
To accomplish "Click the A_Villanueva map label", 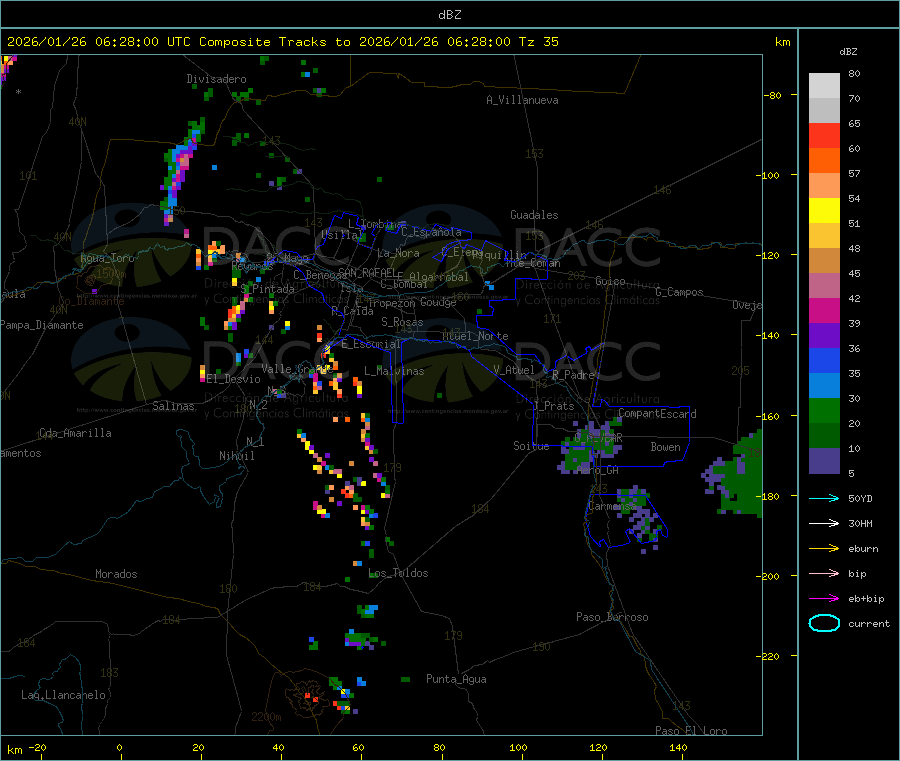I will pos(522,100).
